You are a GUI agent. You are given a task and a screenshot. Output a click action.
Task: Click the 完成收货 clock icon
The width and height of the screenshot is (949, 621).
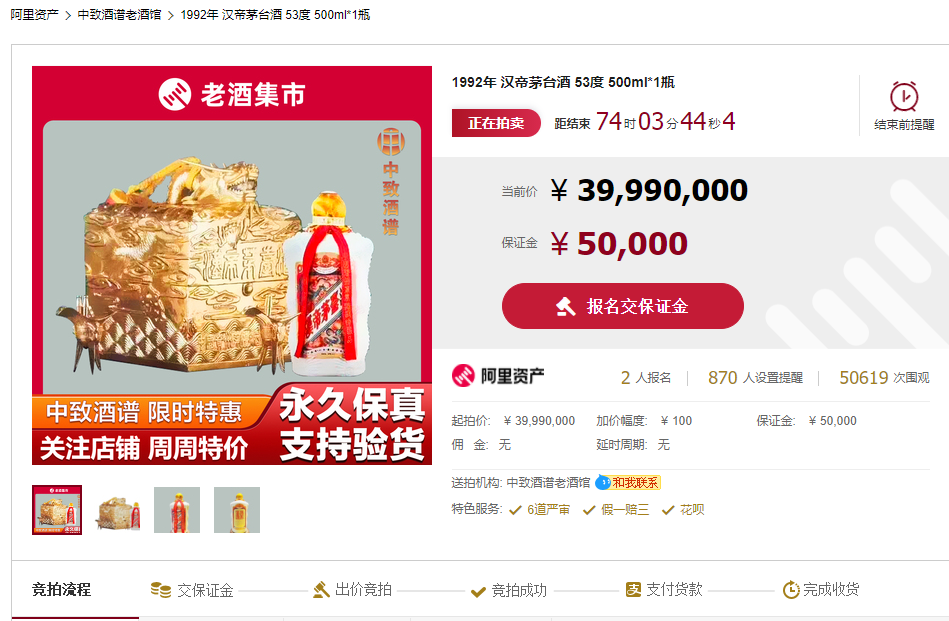tap(790, 590)
